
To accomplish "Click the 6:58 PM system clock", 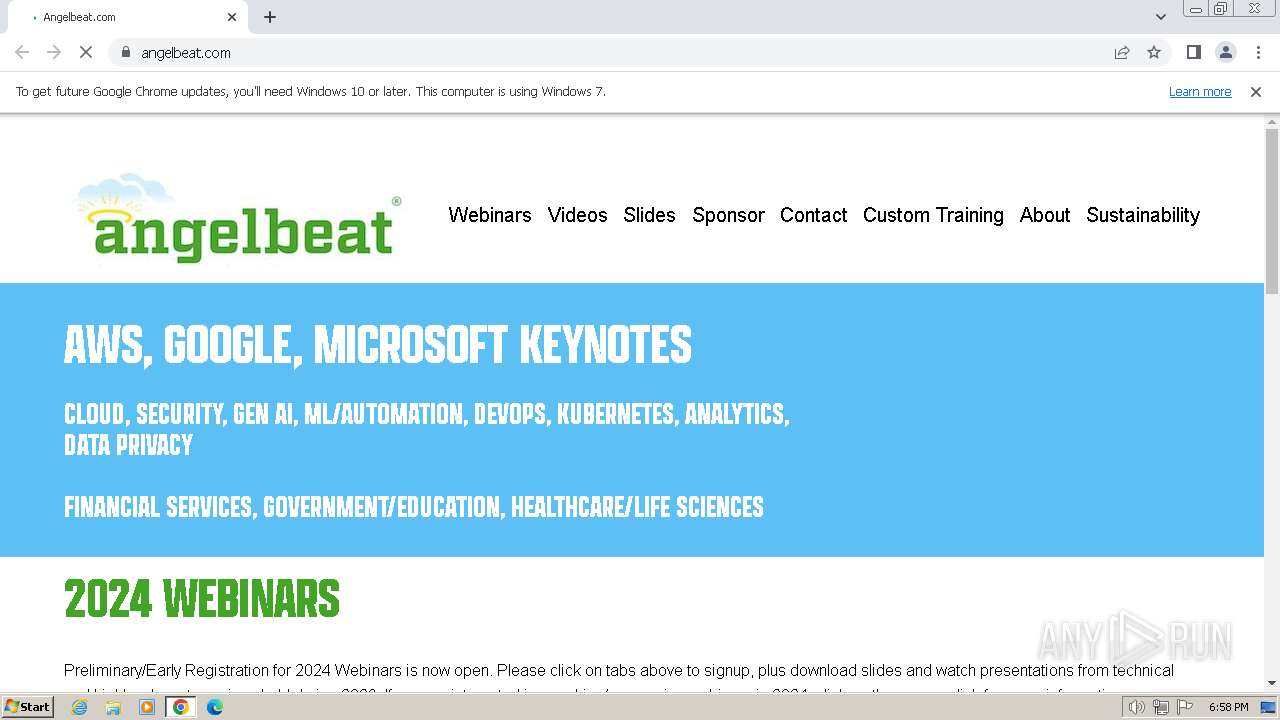I will 1228,707.
